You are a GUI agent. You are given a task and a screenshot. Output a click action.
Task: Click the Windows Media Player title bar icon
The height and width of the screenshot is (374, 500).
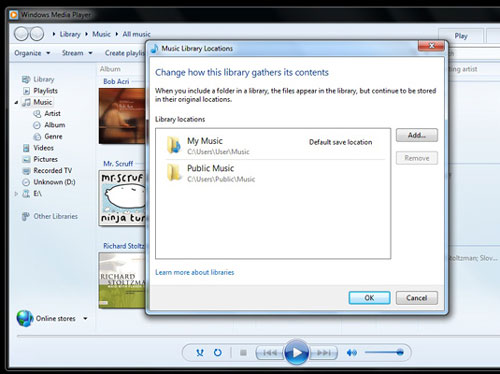coord(13,15)
